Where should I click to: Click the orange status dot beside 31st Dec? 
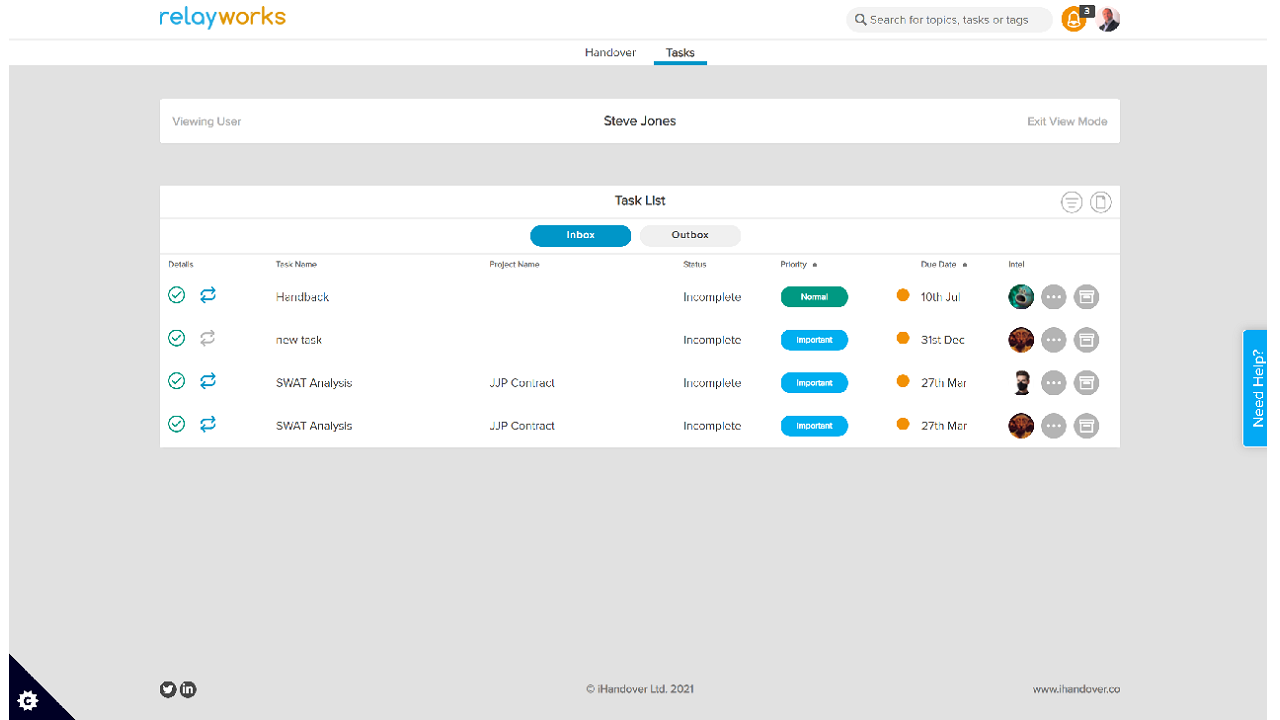click(x=903, y=338)
